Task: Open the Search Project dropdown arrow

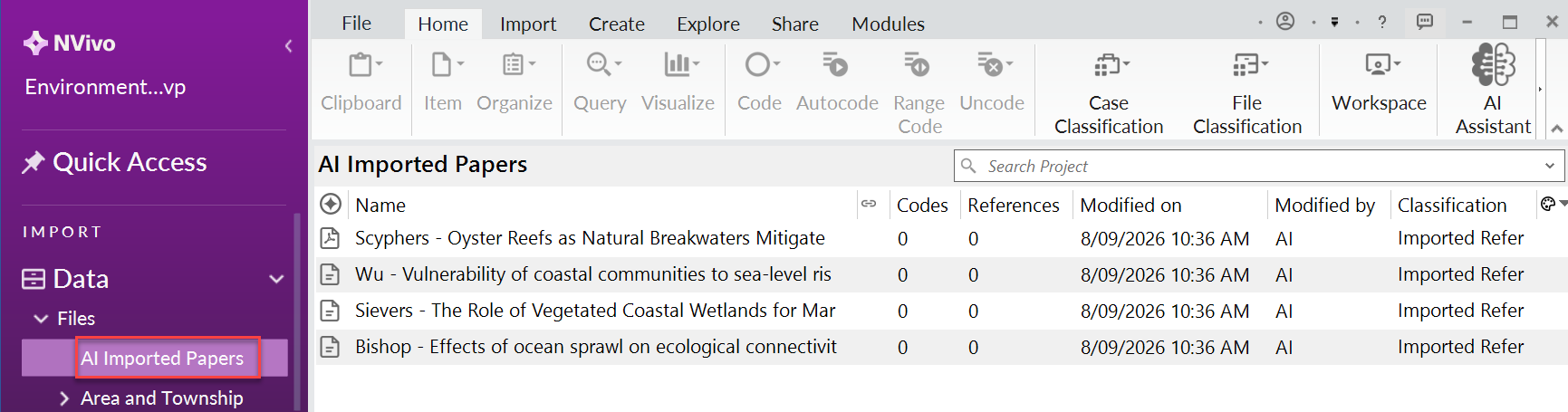Action: [x=1550, y=166]
